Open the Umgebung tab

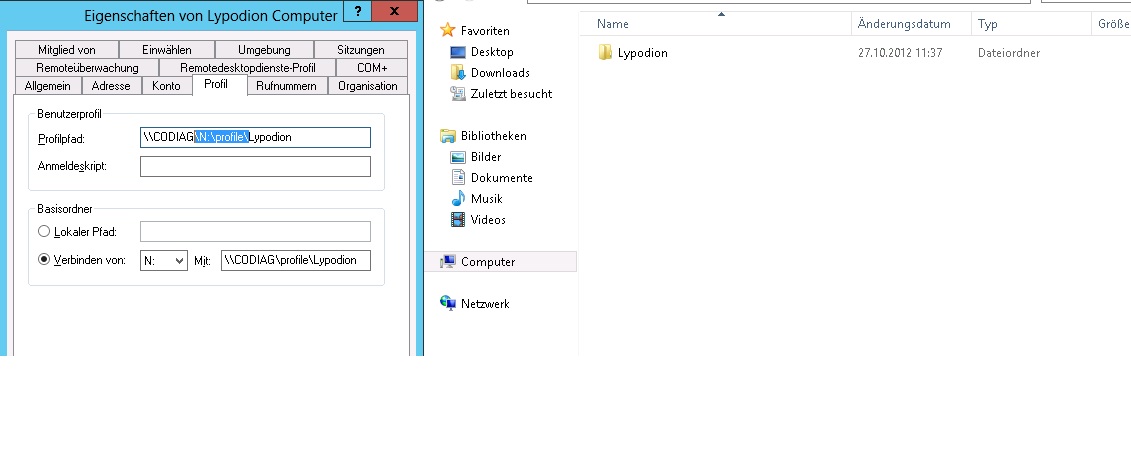[264, 50]
